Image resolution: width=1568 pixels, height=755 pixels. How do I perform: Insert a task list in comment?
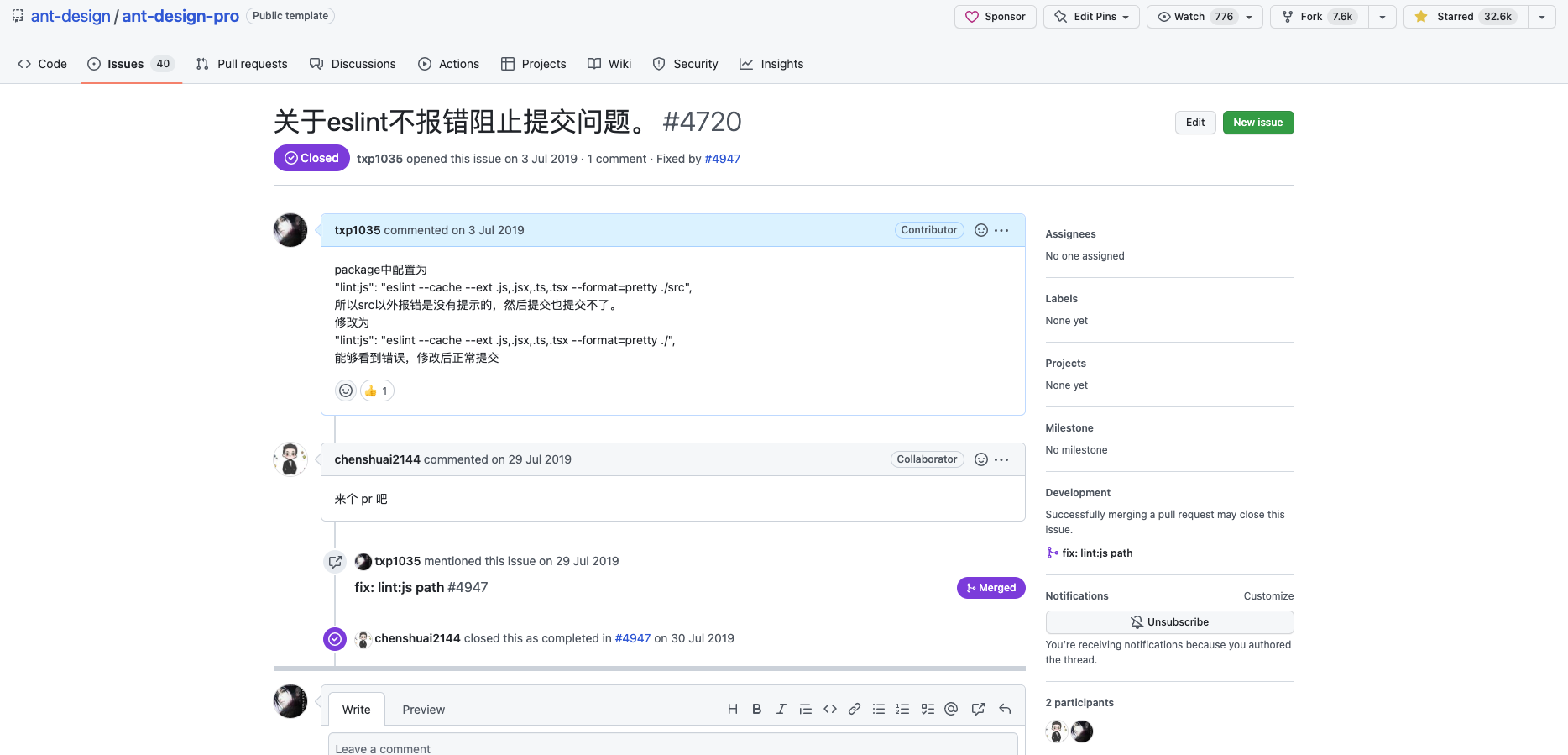pyautogui.click(x=928, y=709)
